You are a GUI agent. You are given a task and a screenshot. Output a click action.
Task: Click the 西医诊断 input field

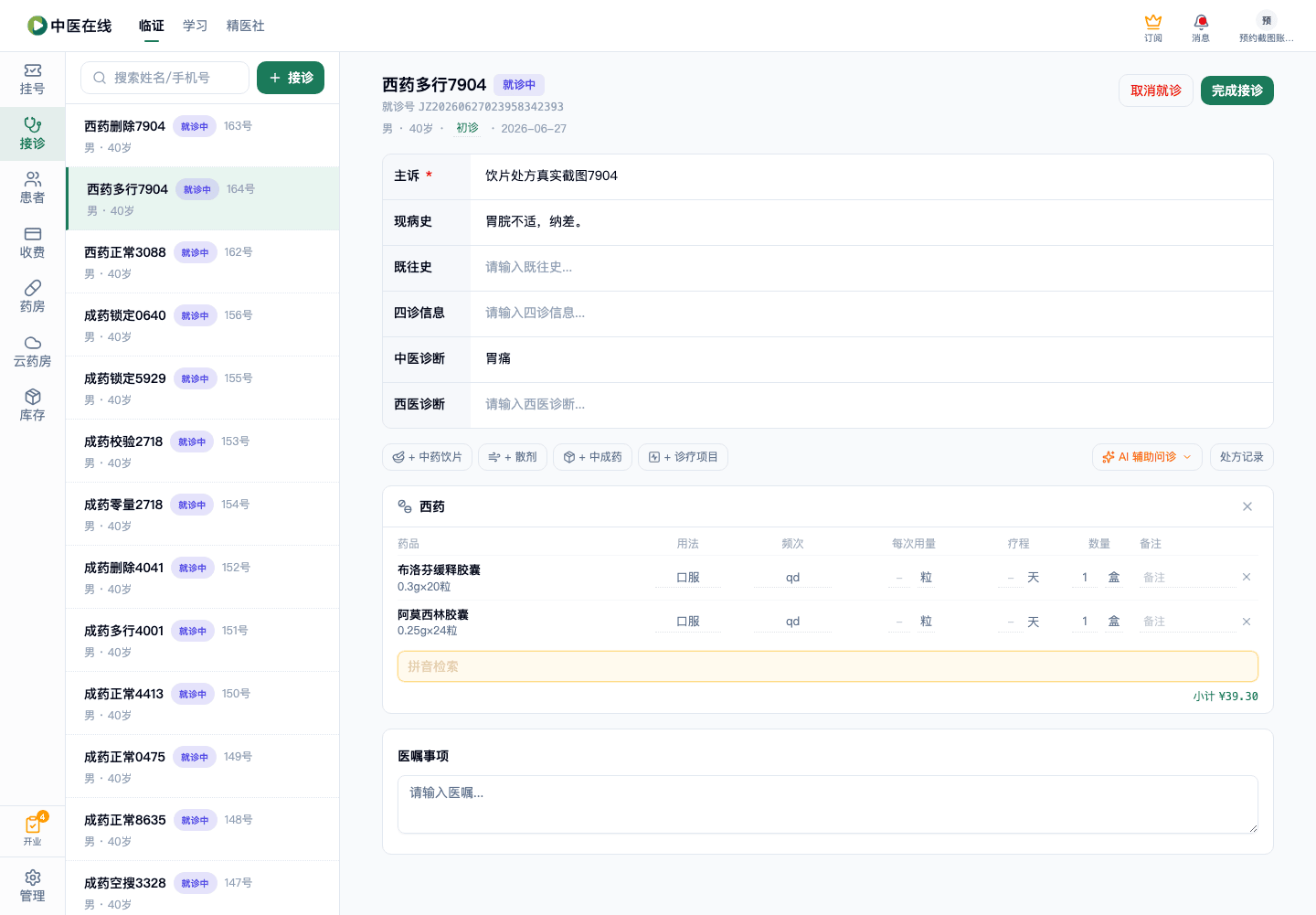coord(872,405)
